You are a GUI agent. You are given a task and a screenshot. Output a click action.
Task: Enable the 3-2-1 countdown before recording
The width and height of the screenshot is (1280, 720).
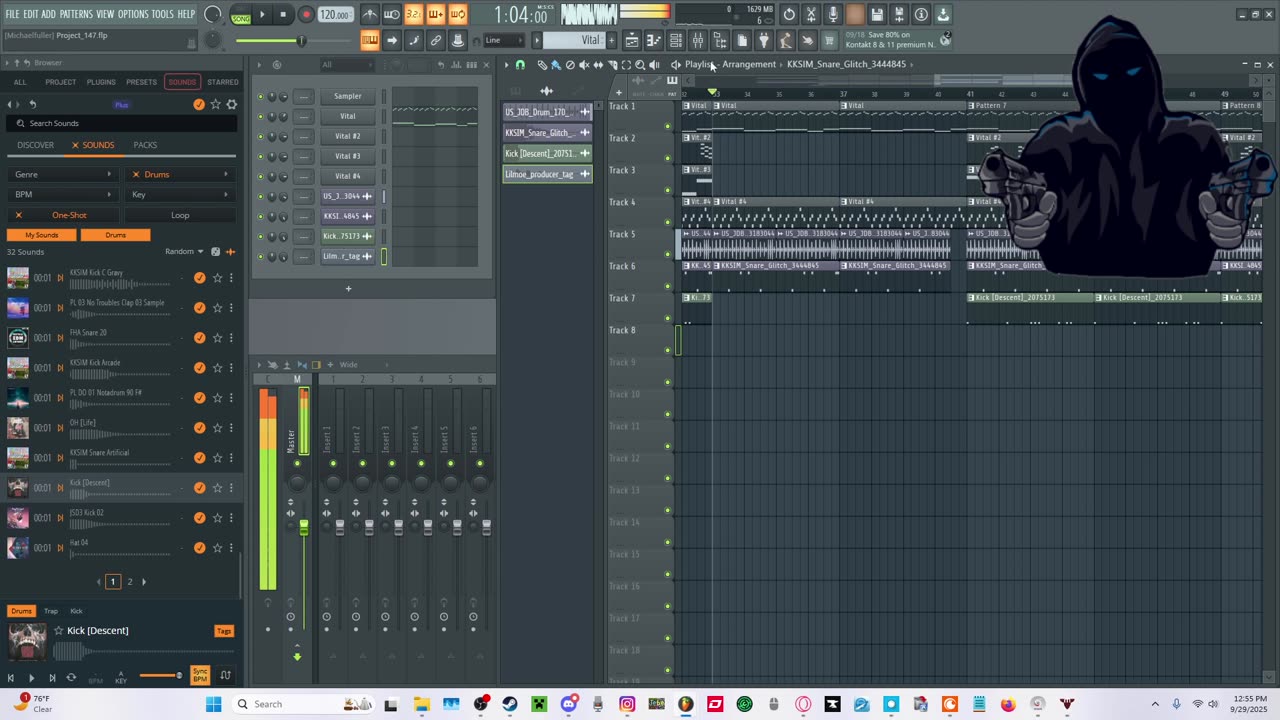[413, 14]
